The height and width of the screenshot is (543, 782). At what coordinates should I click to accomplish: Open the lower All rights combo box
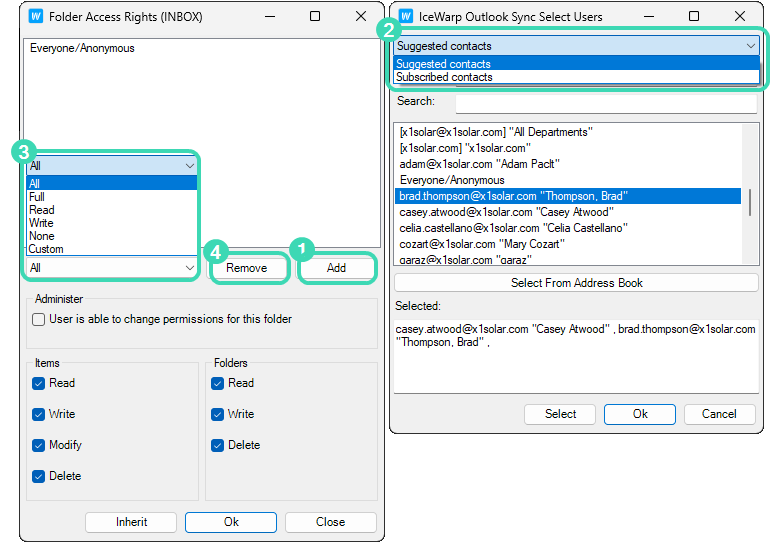pyautogui.click(x=112, y=268)
